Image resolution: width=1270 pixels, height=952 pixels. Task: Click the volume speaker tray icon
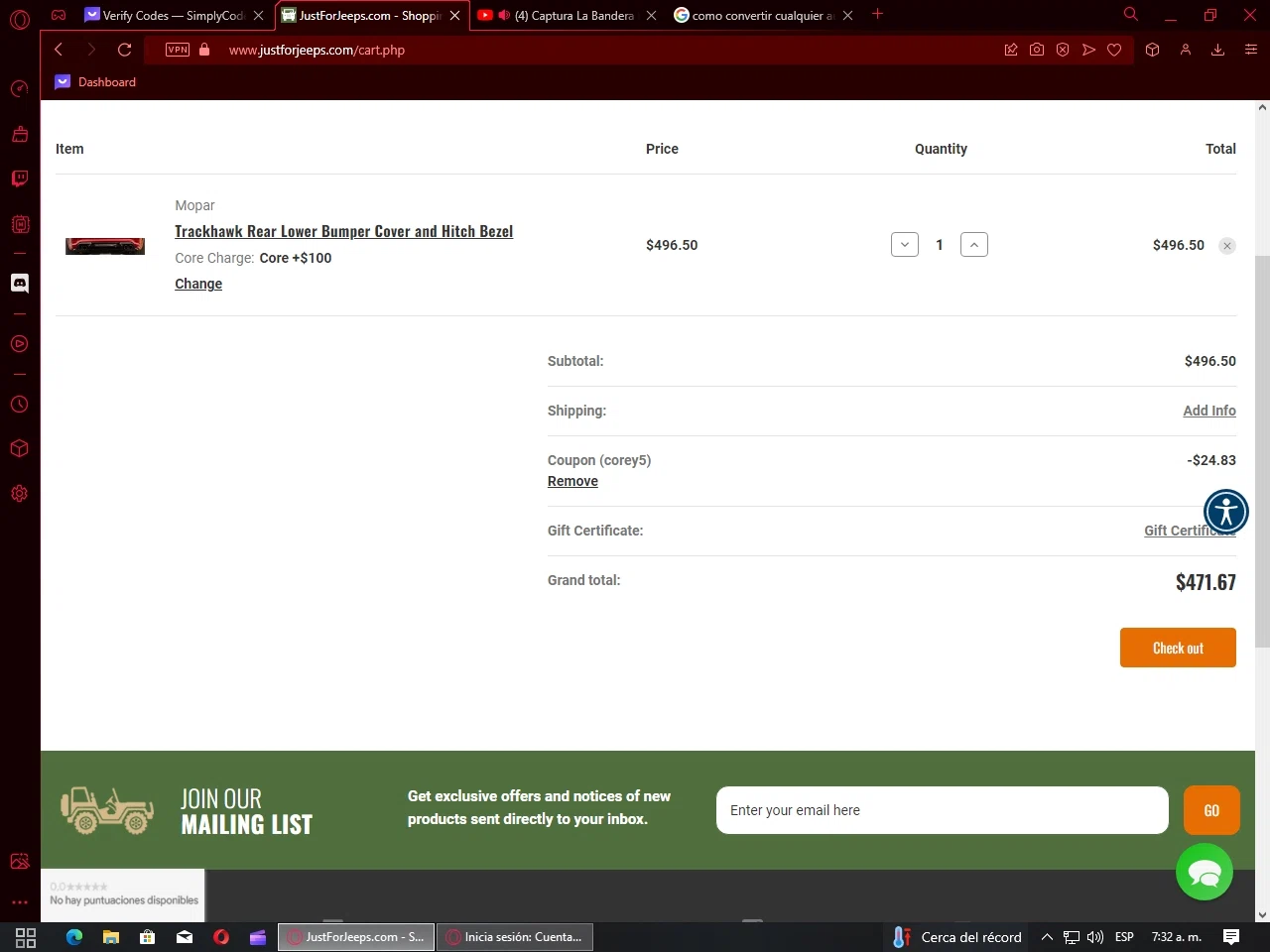coord(1095,937)
